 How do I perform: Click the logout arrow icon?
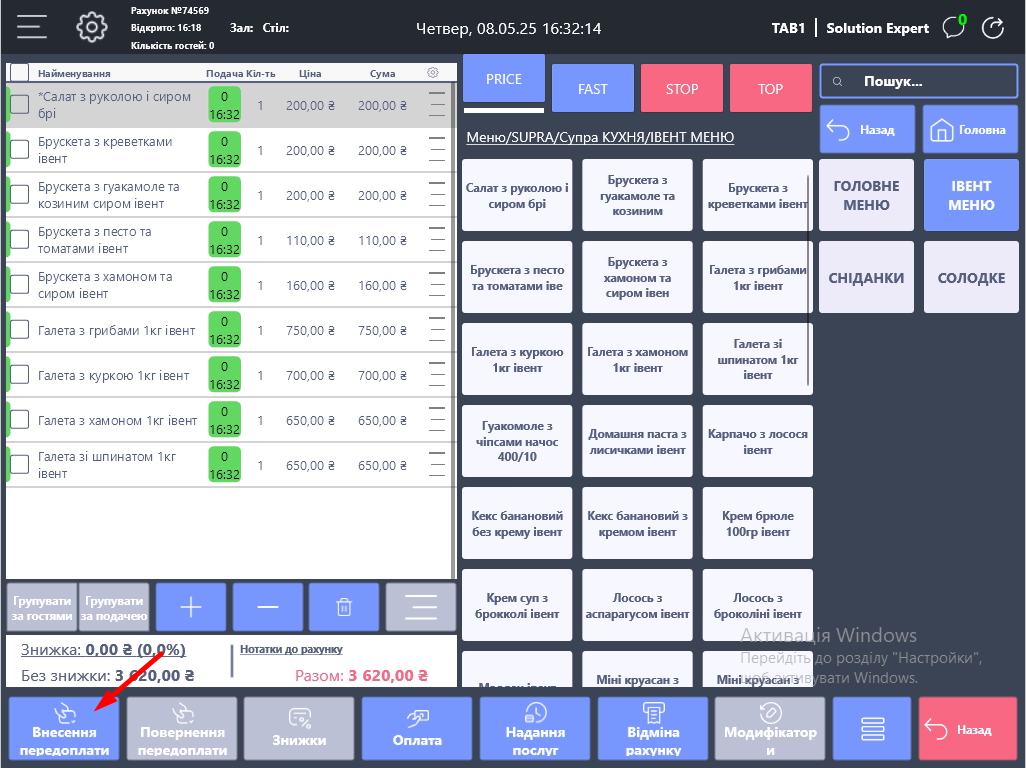pyautogui.click(x=993, y=27)
